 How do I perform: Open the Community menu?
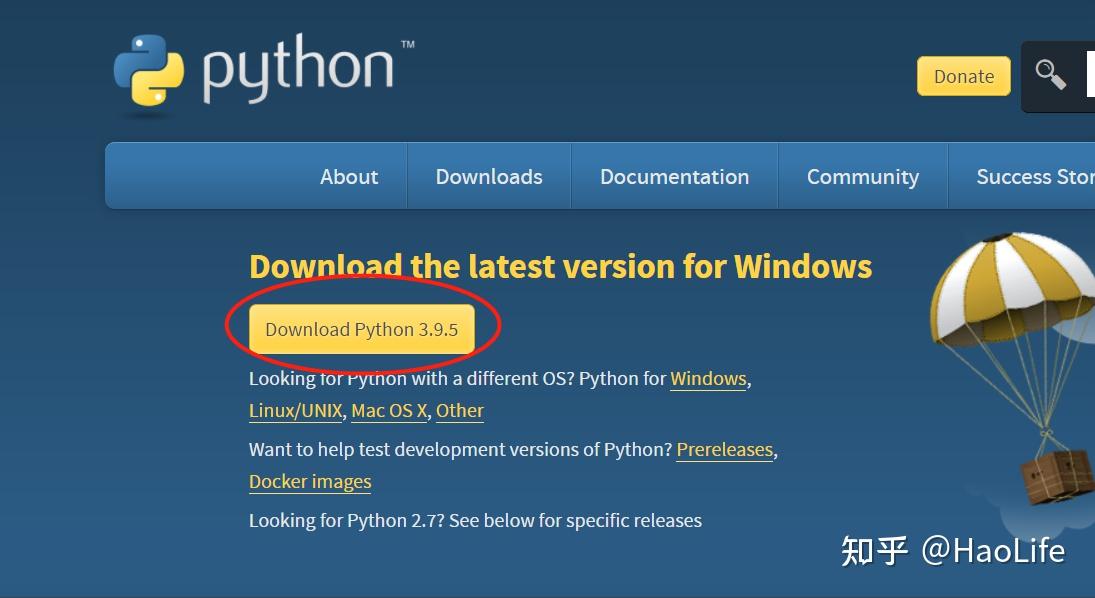862,176
